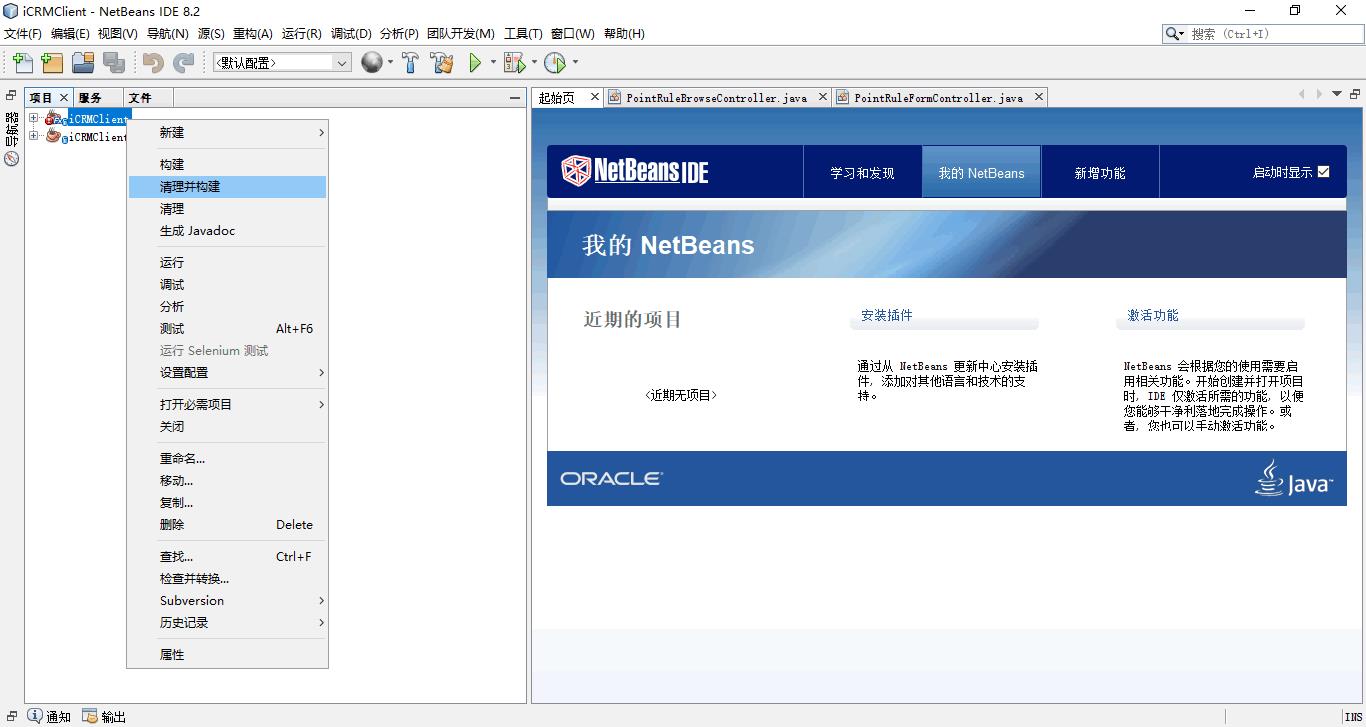Expand the second iCRMClient project node
The height and width of the screenshot is (727, 1366).
34,136
